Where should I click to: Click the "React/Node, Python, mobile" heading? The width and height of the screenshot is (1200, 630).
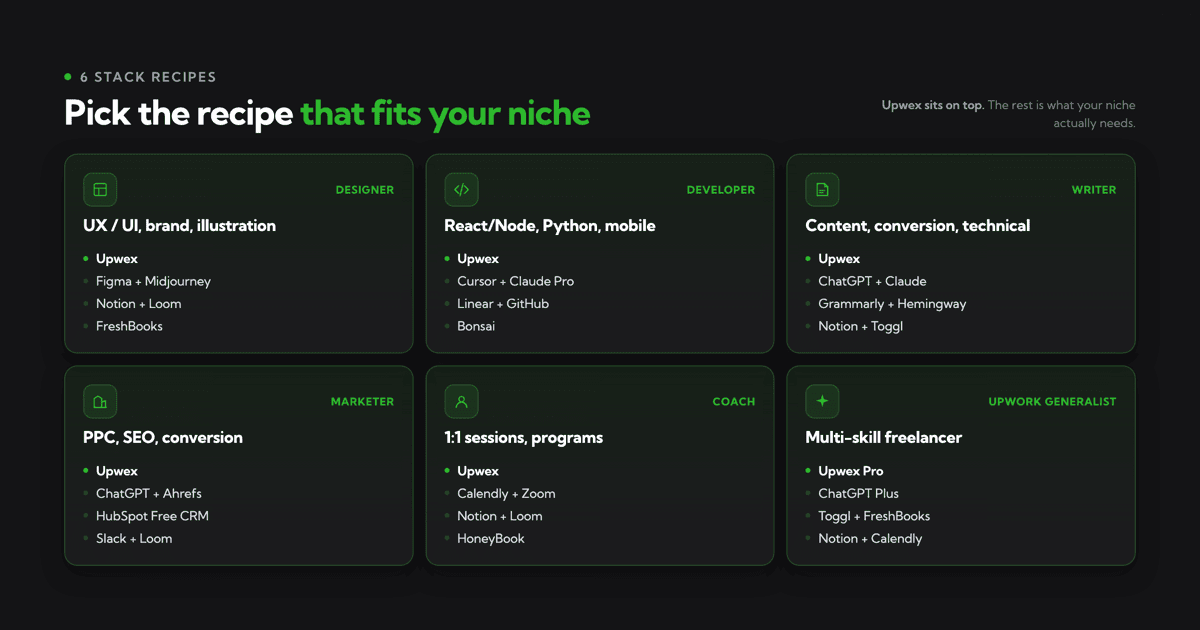[x=550, y=226]
